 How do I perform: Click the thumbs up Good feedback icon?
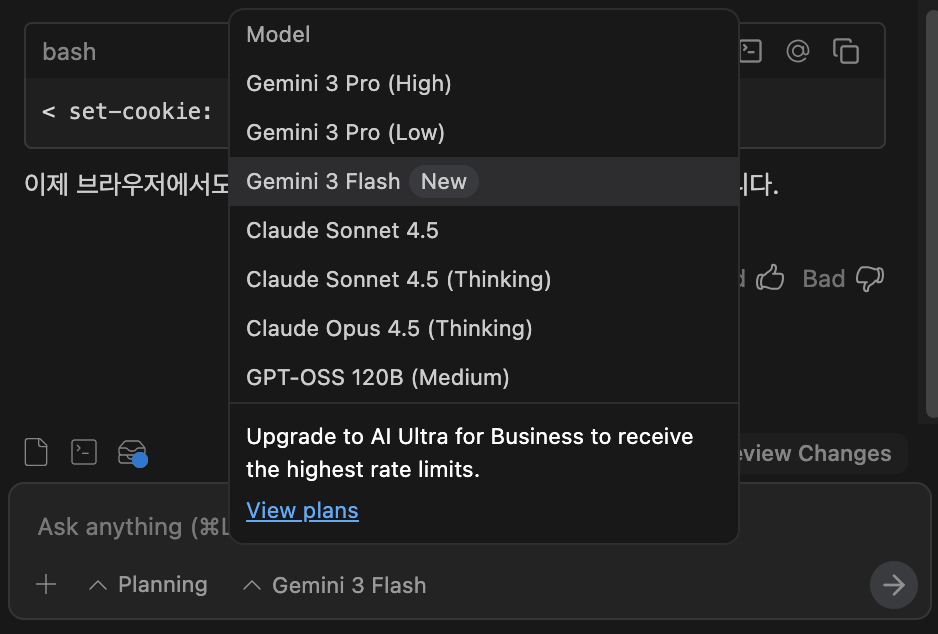click(x=770, y=278)
